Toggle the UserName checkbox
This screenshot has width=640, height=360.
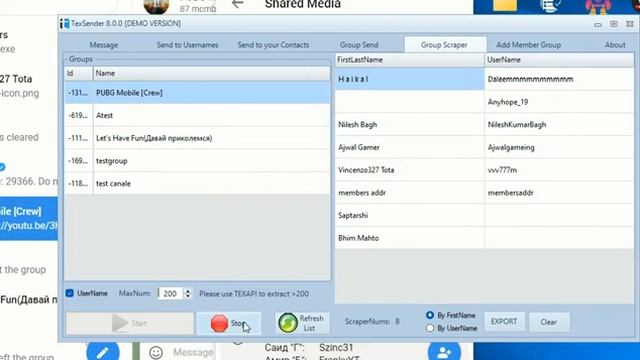tap(70, 293)
